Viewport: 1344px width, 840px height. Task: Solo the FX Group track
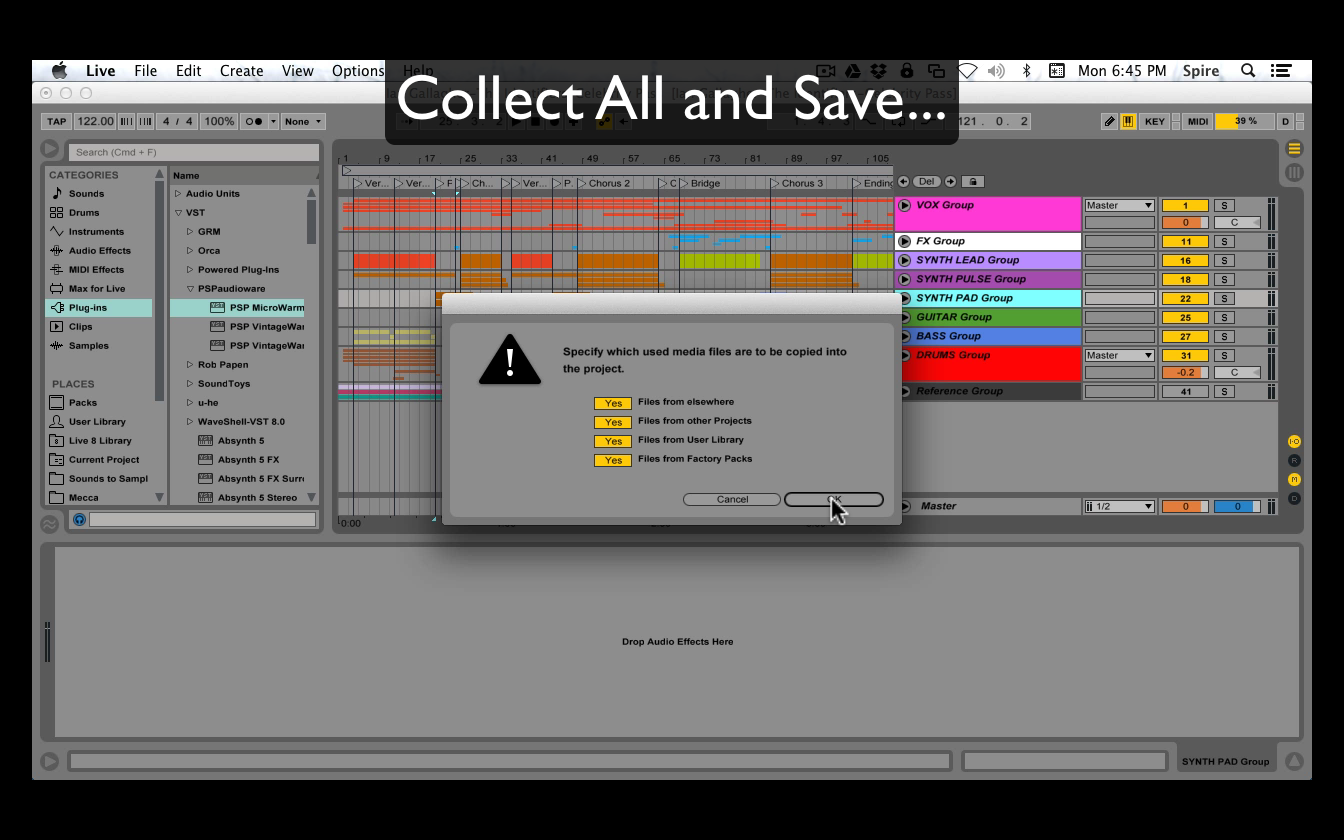tap(1224, 242)
